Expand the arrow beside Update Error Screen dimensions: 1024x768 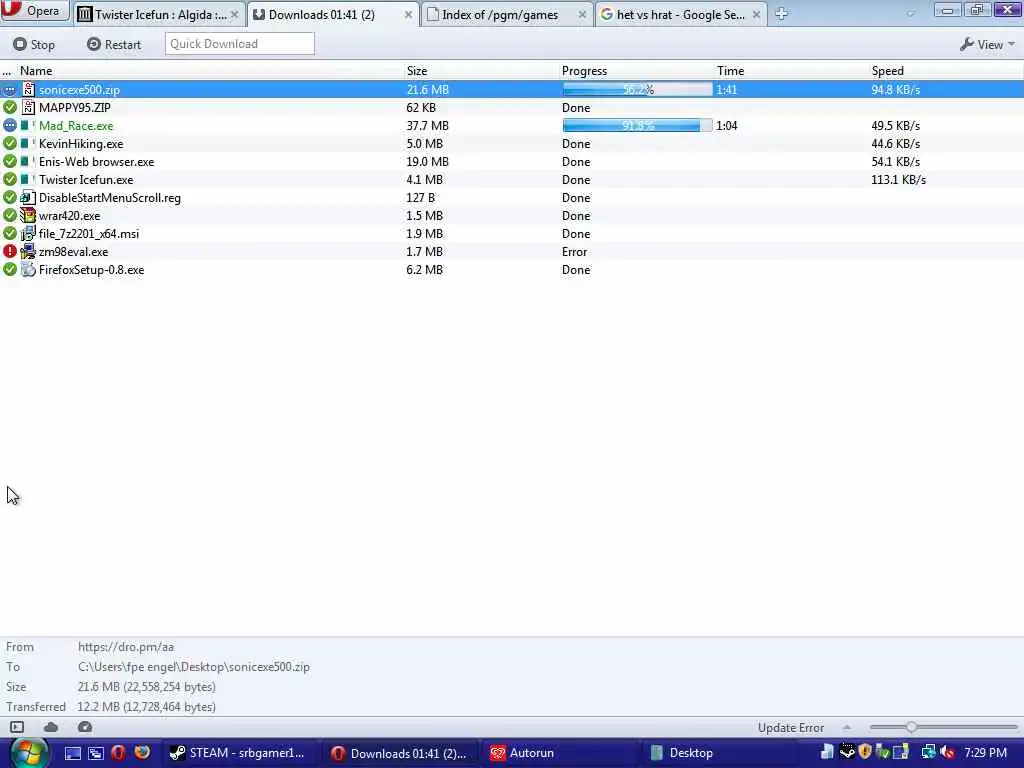point(846,728)
